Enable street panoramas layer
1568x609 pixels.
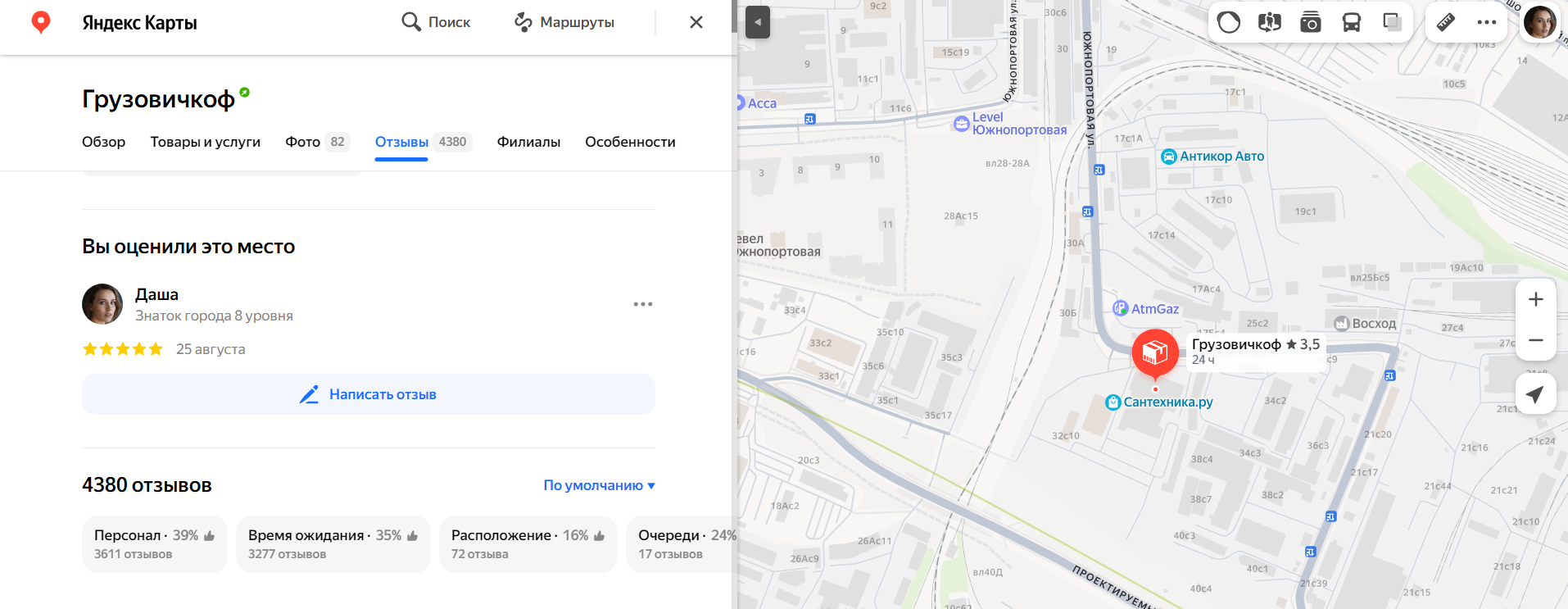click(1270, 22)
